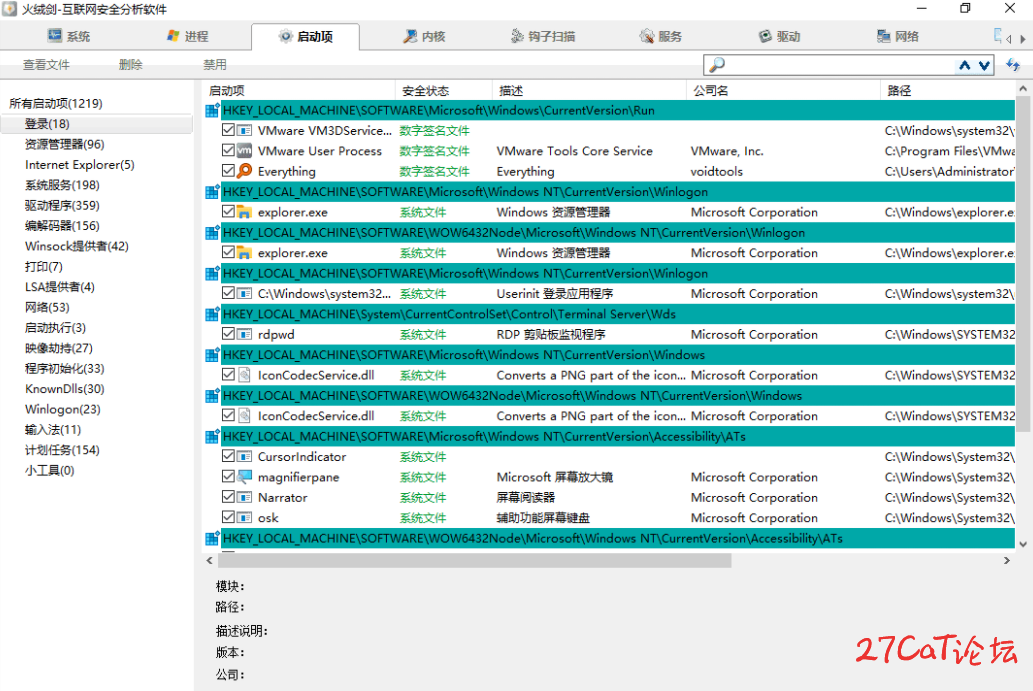
Task: Sort by the 路径 column header
Action: click(x=947, y=91)
